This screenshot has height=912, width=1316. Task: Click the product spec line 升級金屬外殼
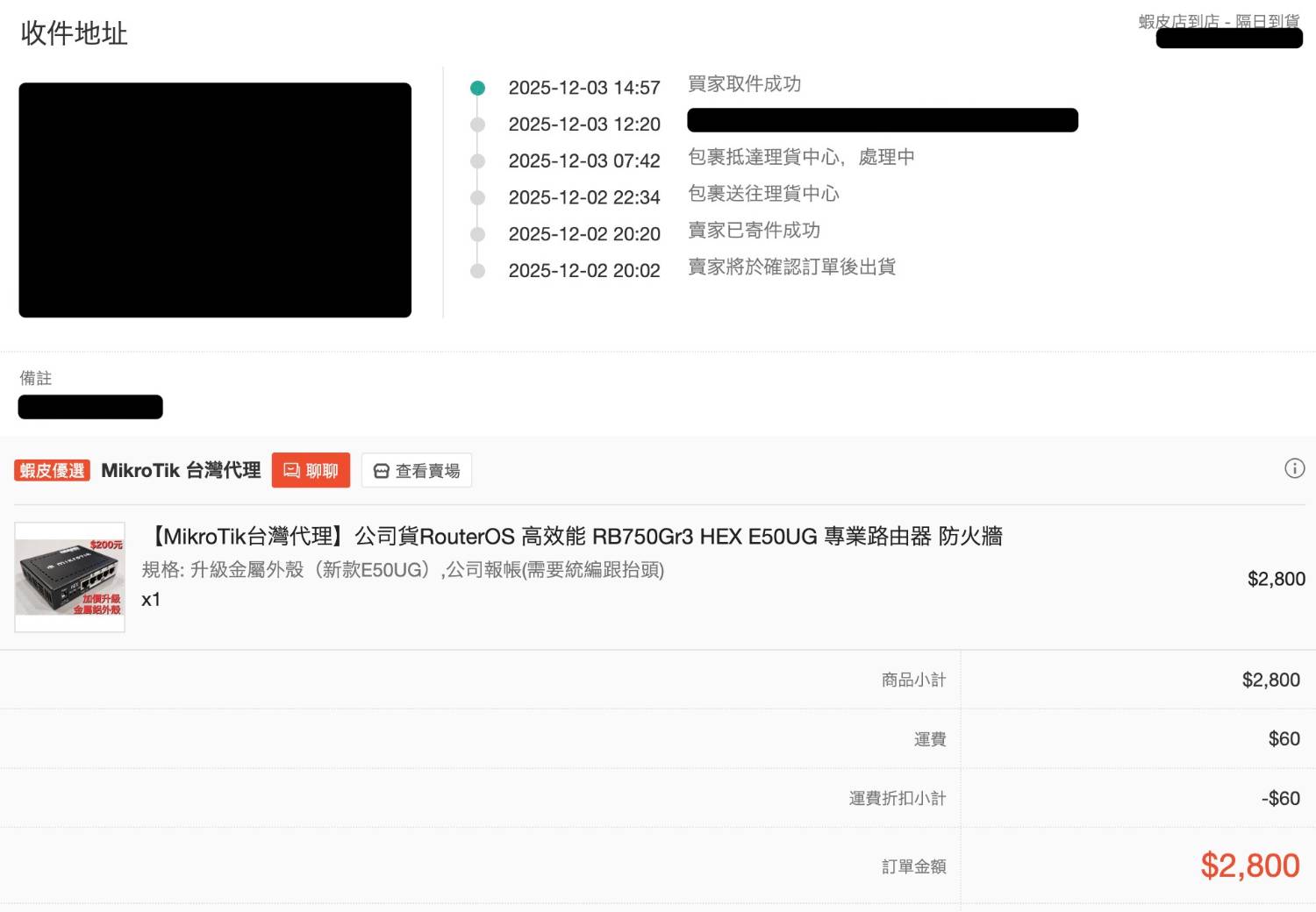coord(403,570)
